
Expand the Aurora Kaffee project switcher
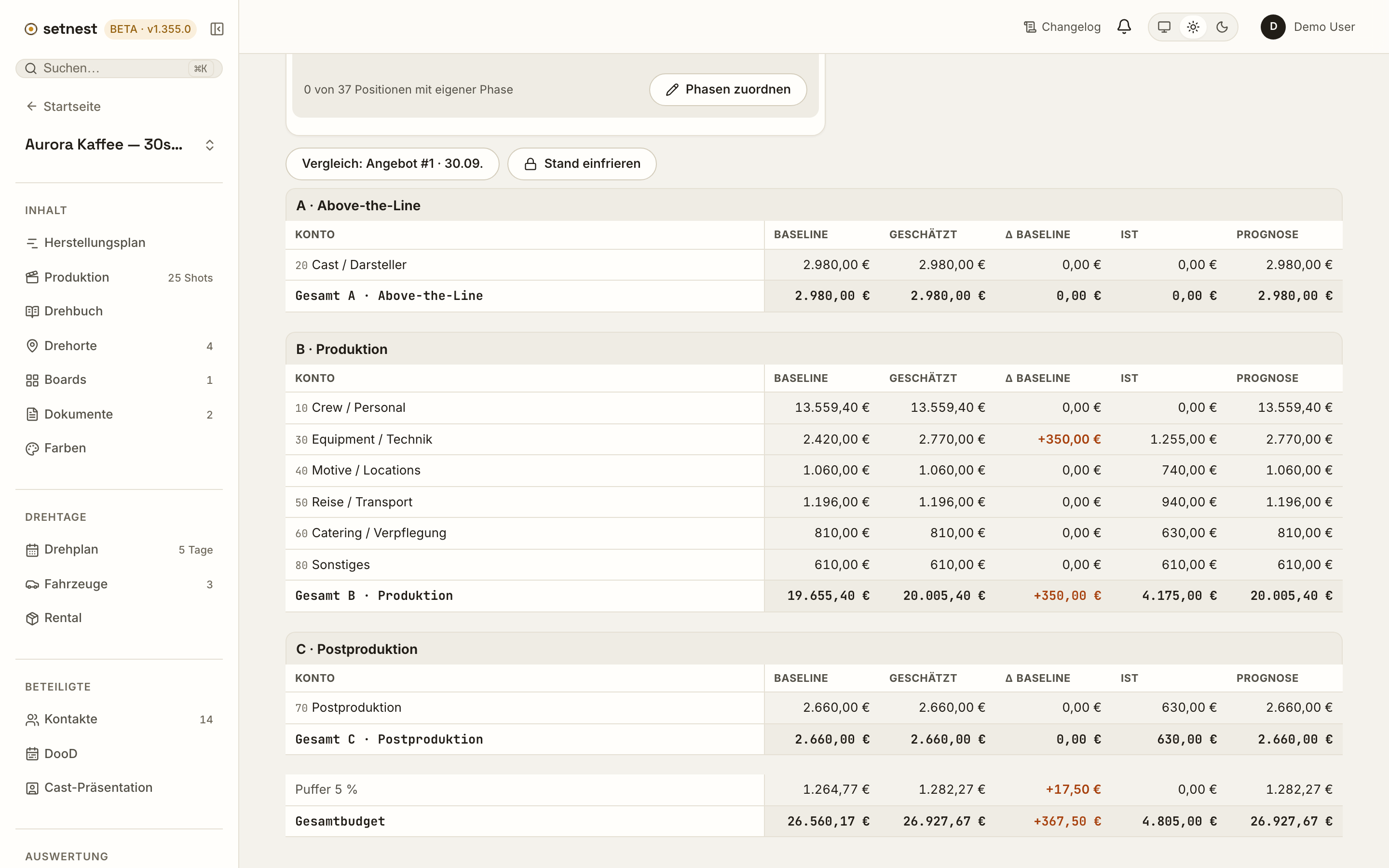[119, 145]
